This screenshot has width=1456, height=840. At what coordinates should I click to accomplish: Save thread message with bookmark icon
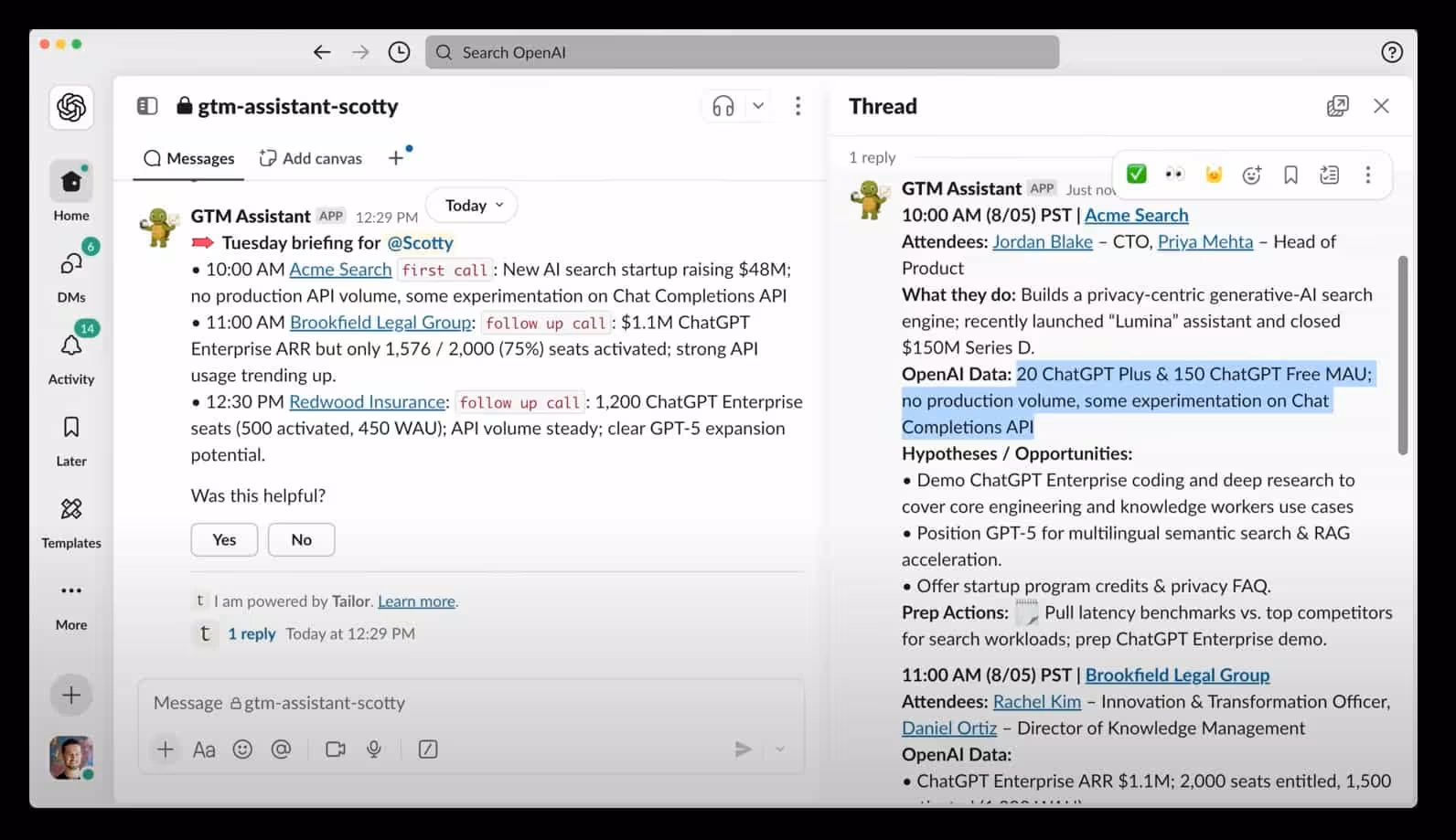coord(1290,175)
